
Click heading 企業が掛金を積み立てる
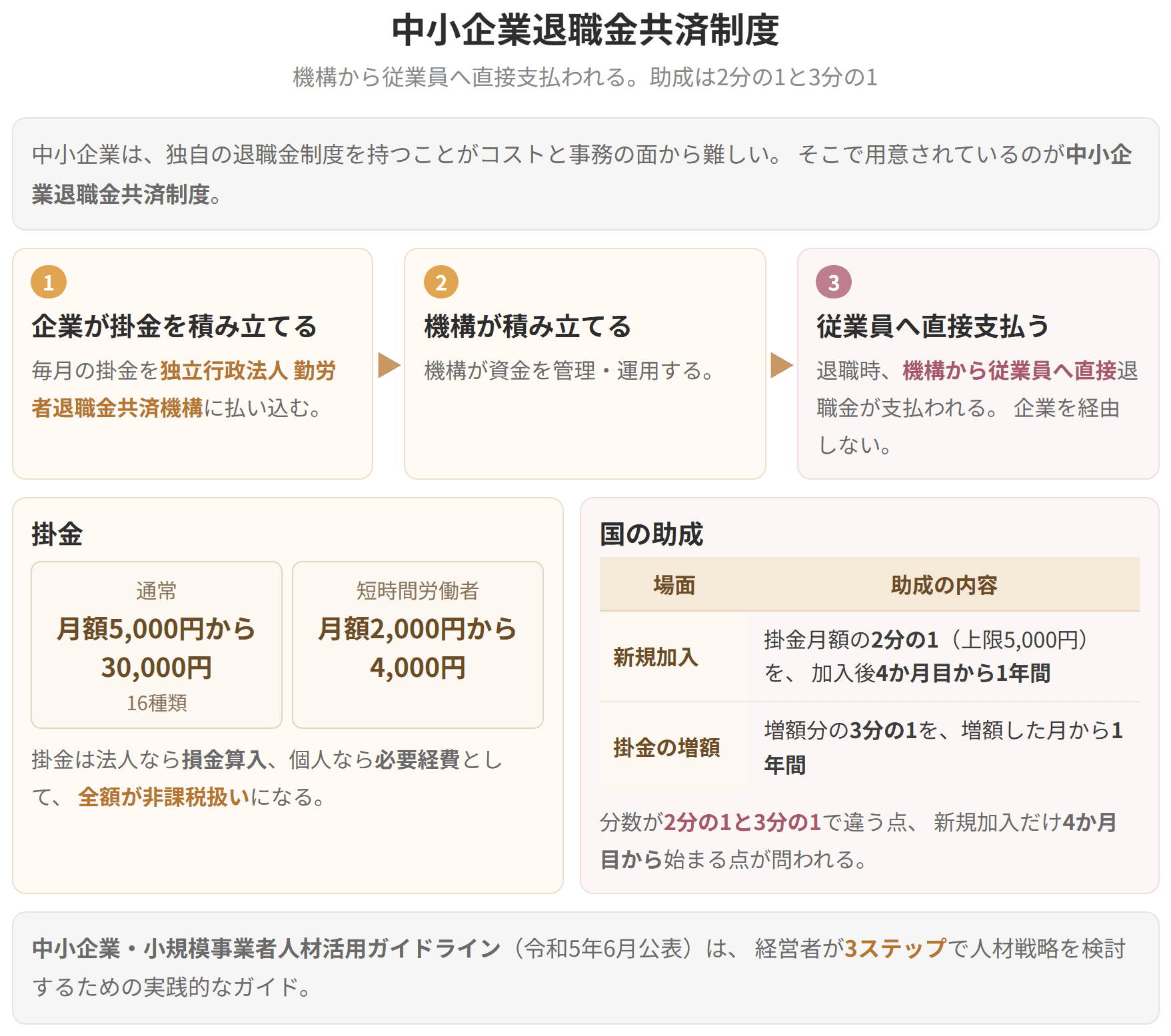click(x=175, y=326)
